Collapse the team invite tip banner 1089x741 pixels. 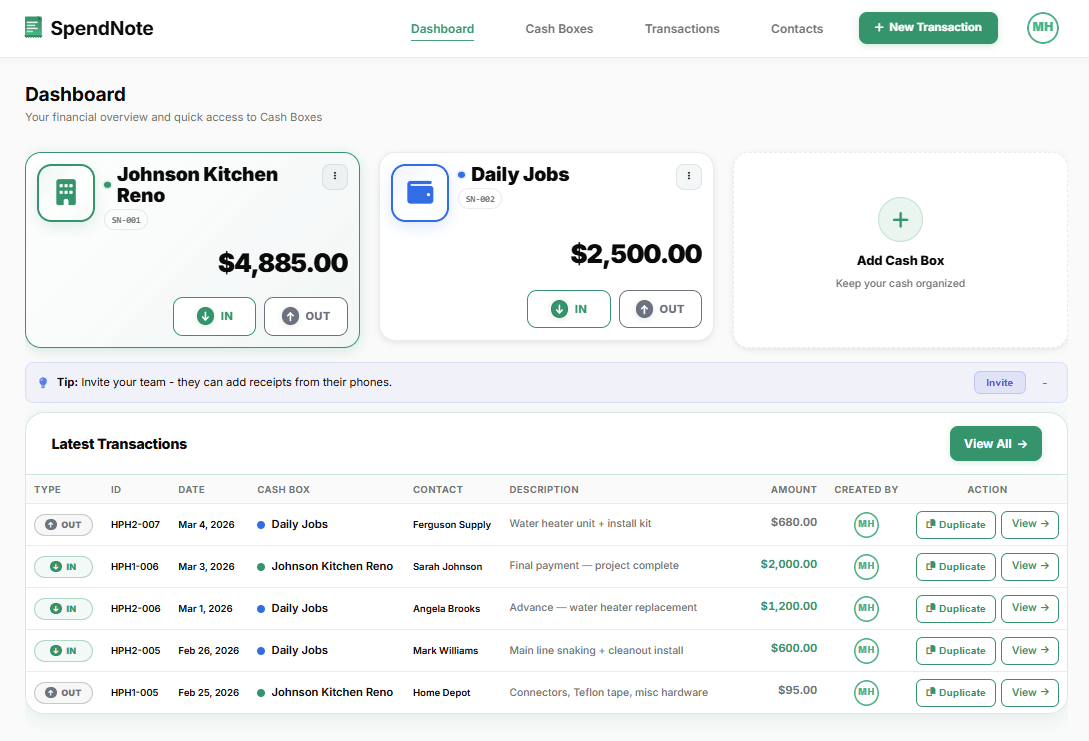coord(1044,382)
